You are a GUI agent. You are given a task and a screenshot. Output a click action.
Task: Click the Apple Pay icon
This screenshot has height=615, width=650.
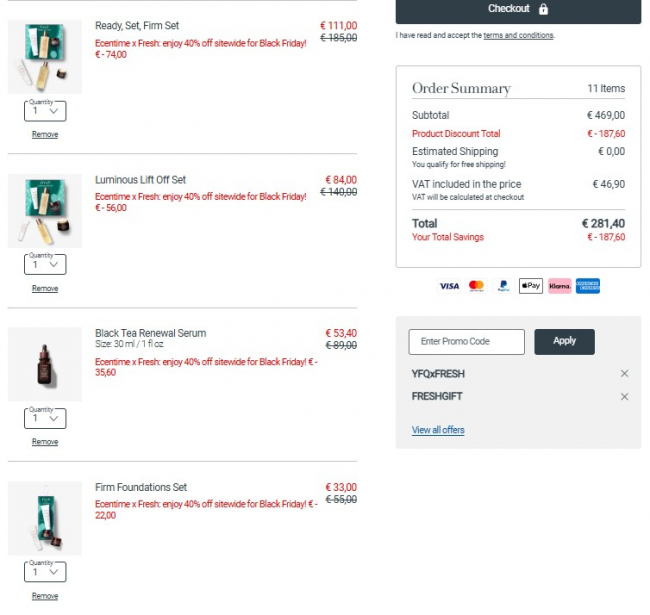point(531,286)
